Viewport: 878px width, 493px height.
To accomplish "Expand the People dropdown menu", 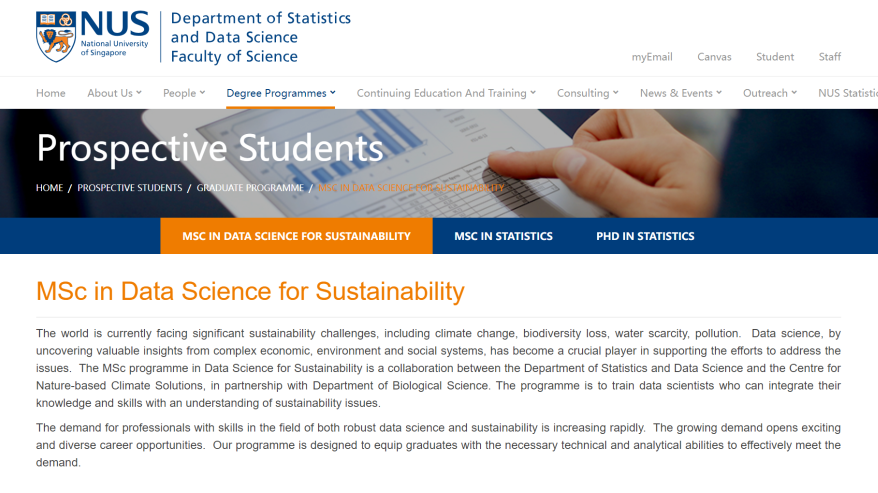I will (184, 93).
